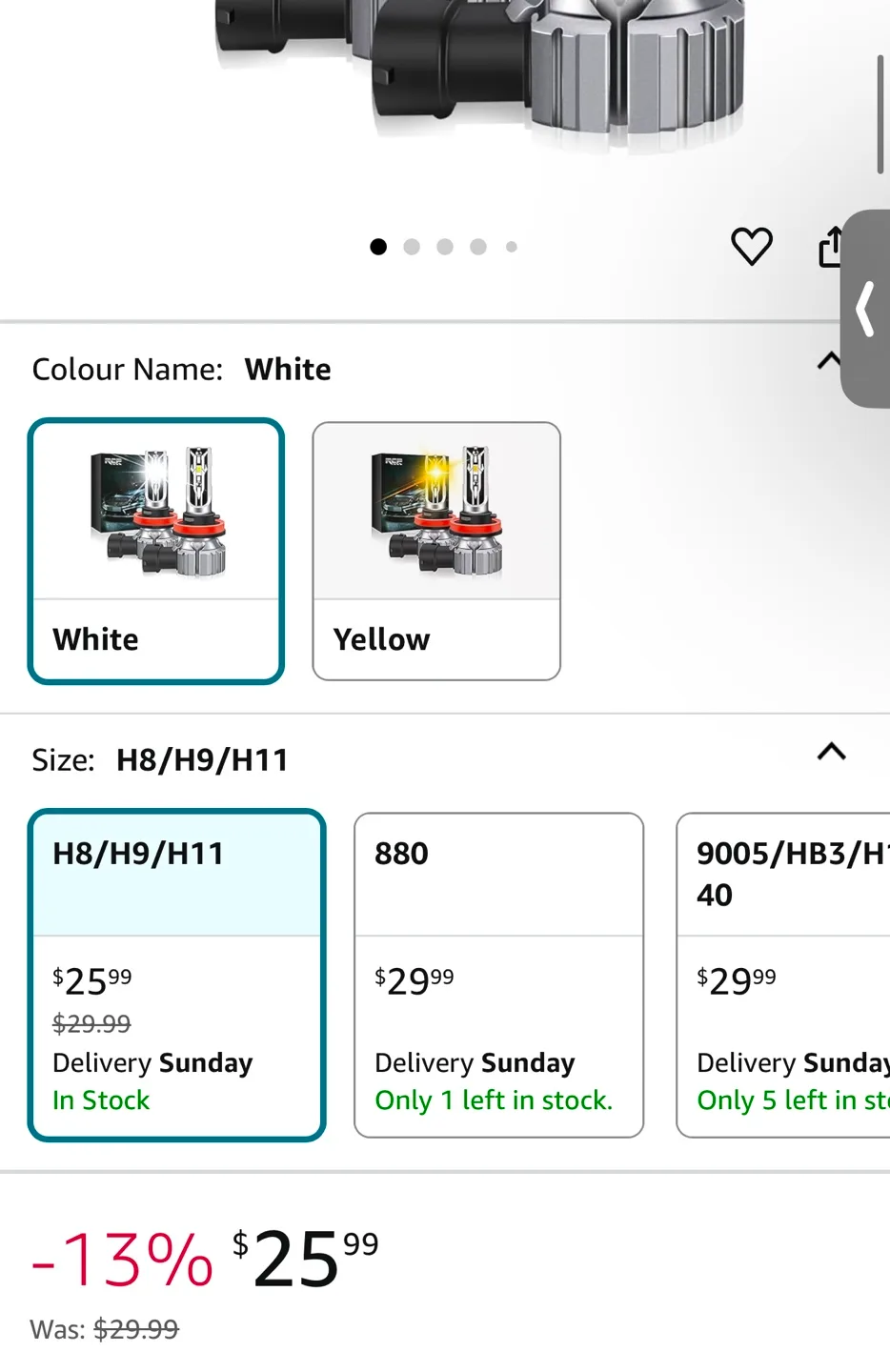Collapse the Colour Name section
This screenshot has width=890, height=1372.
pos(829,361)
